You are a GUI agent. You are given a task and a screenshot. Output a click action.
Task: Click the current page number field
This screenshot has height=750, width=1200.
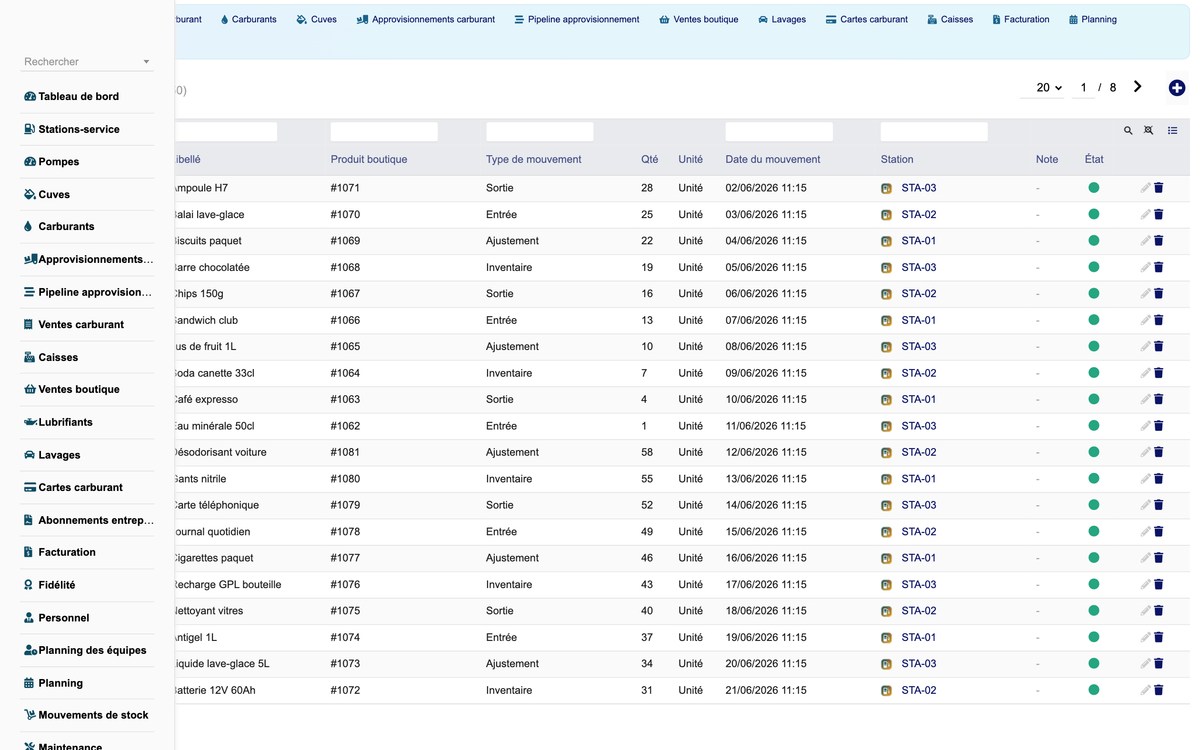[1083, 88]
